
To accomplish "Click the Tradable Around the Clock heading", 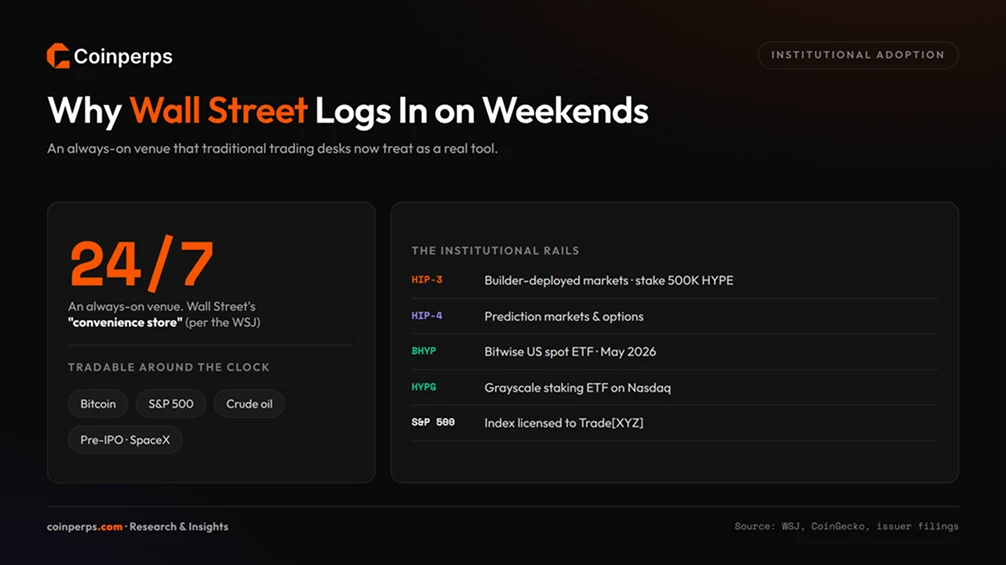I will point(169,367).
